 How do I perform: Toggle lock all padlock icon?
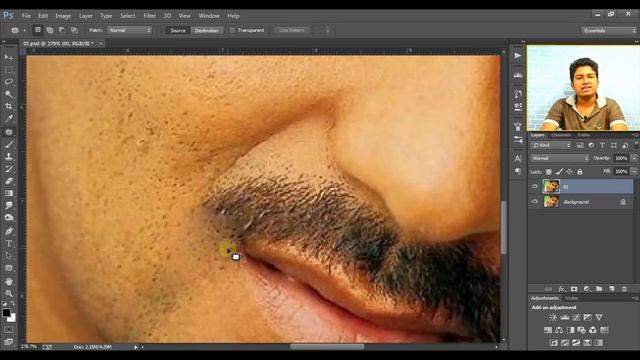580,172
